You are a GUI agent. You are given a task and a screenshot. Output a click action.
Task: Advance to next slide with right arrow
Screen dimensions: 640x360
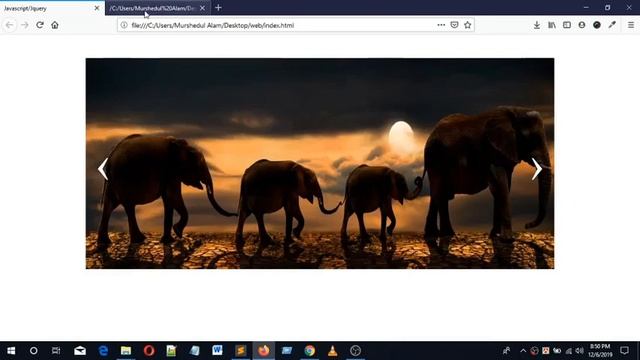tap(537, 169)
